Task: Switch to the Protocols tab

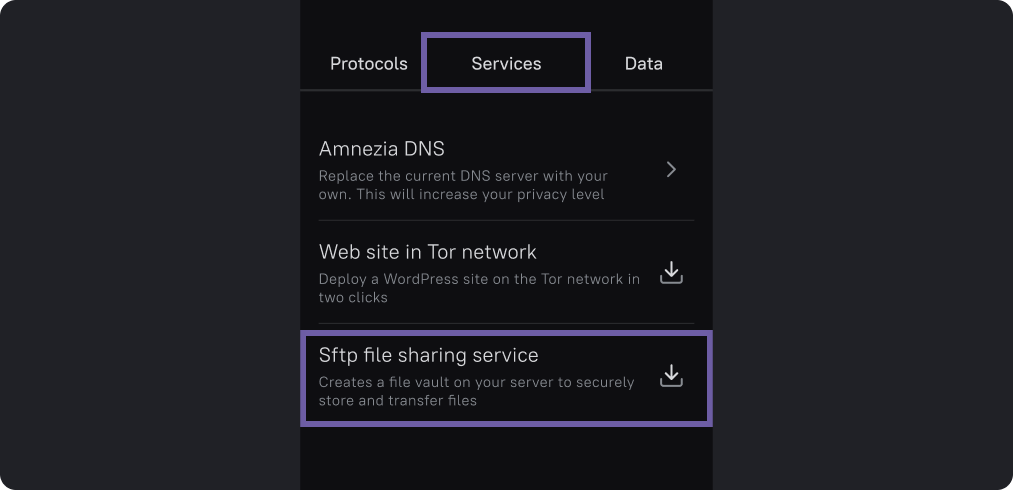Action: 369,63
